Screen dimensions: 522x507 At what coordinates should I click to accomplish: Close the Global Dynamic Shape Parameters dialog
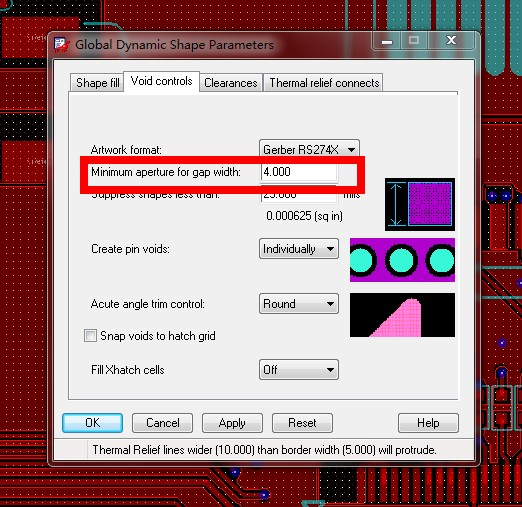coord(451,41)
